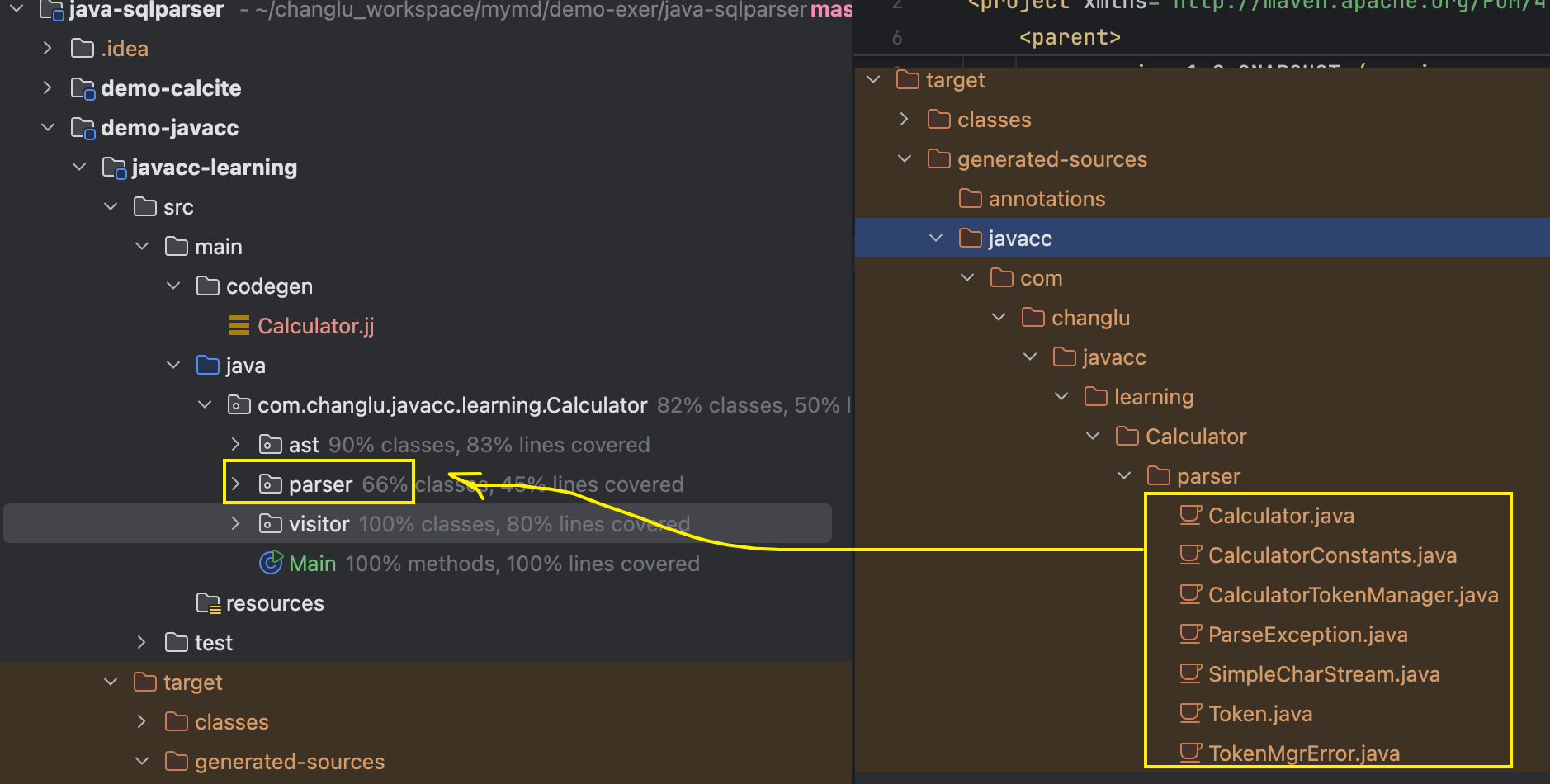Select the Main class label
This screenshot has width=1550, height=784.
[313, 564]
